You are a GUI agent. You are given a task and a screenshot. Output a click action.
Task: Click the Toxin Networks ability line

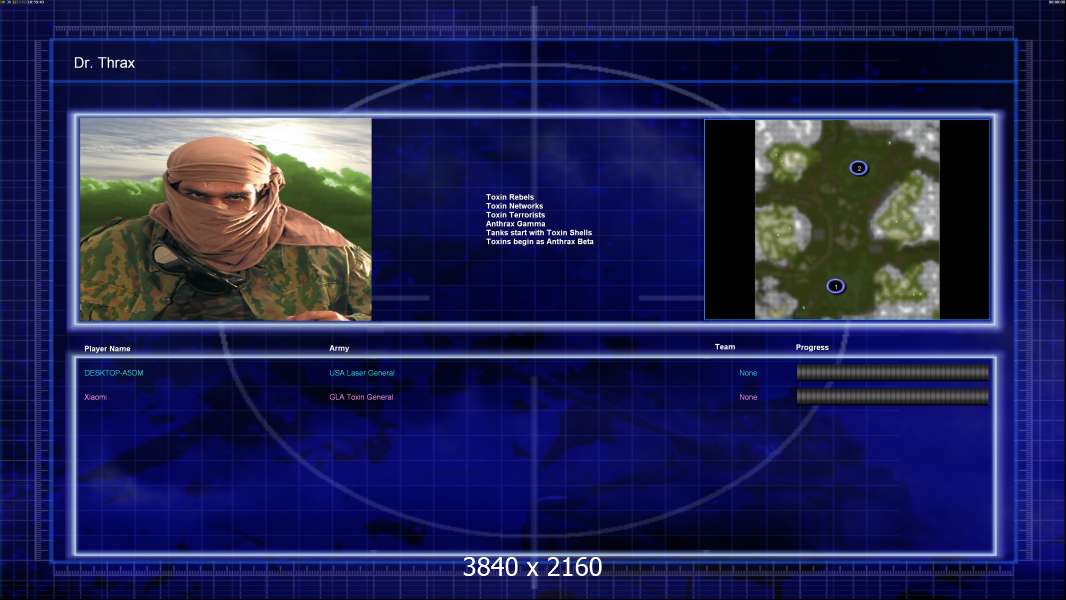[515, 206]
